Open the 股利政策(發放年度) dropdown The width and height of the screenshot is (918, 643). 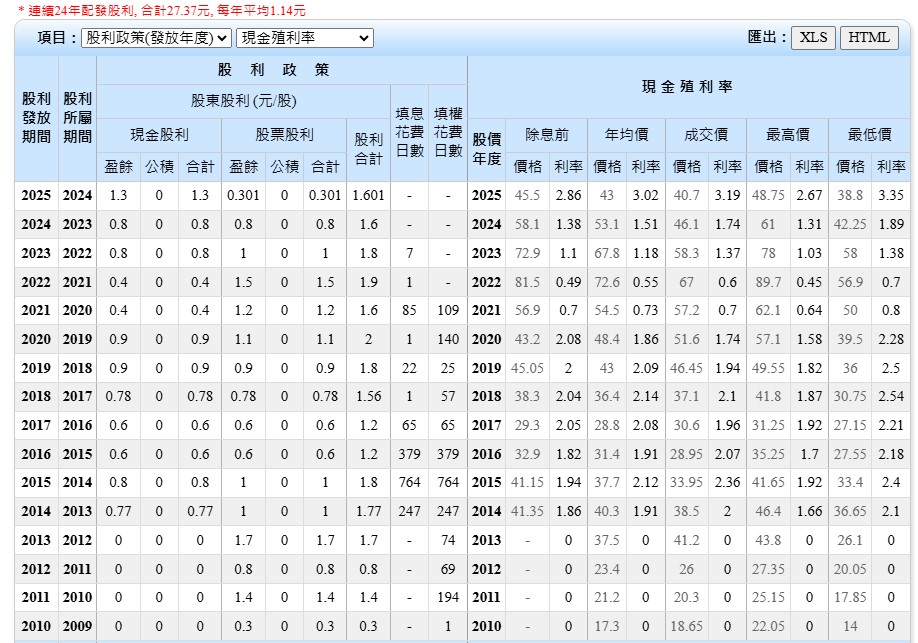(x=156, y=38)
